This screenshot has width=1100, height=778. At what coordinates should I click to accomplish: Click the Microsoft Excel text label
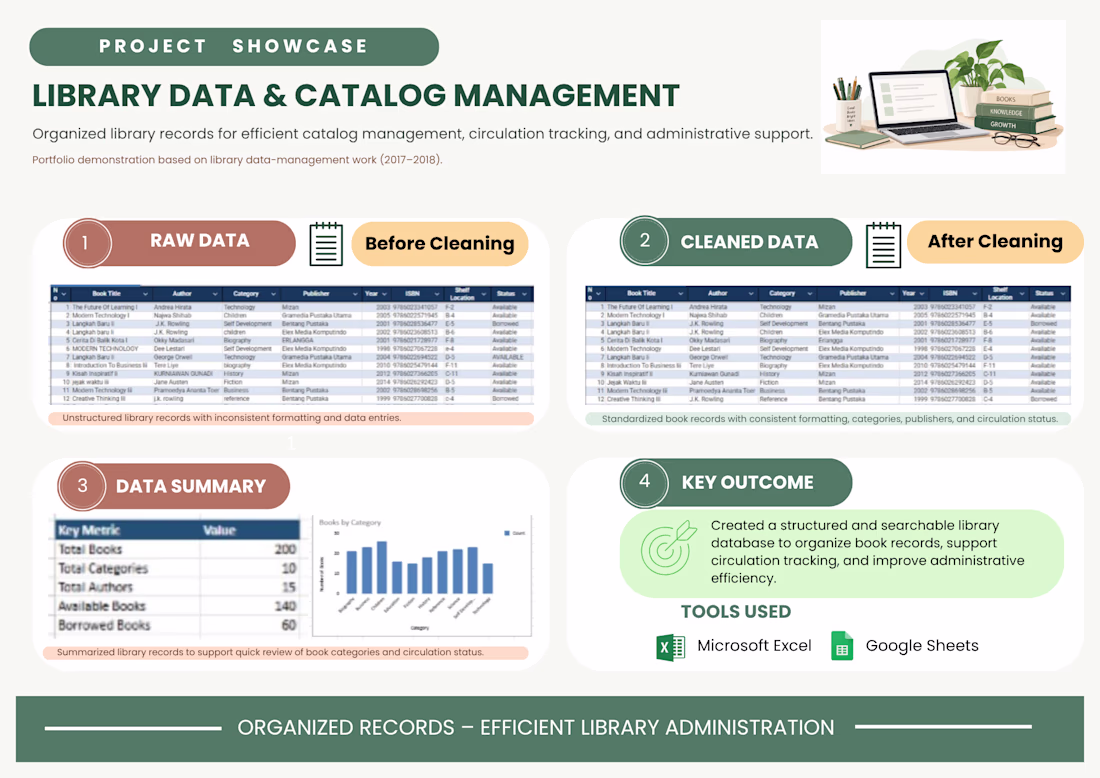pos(754,645)
